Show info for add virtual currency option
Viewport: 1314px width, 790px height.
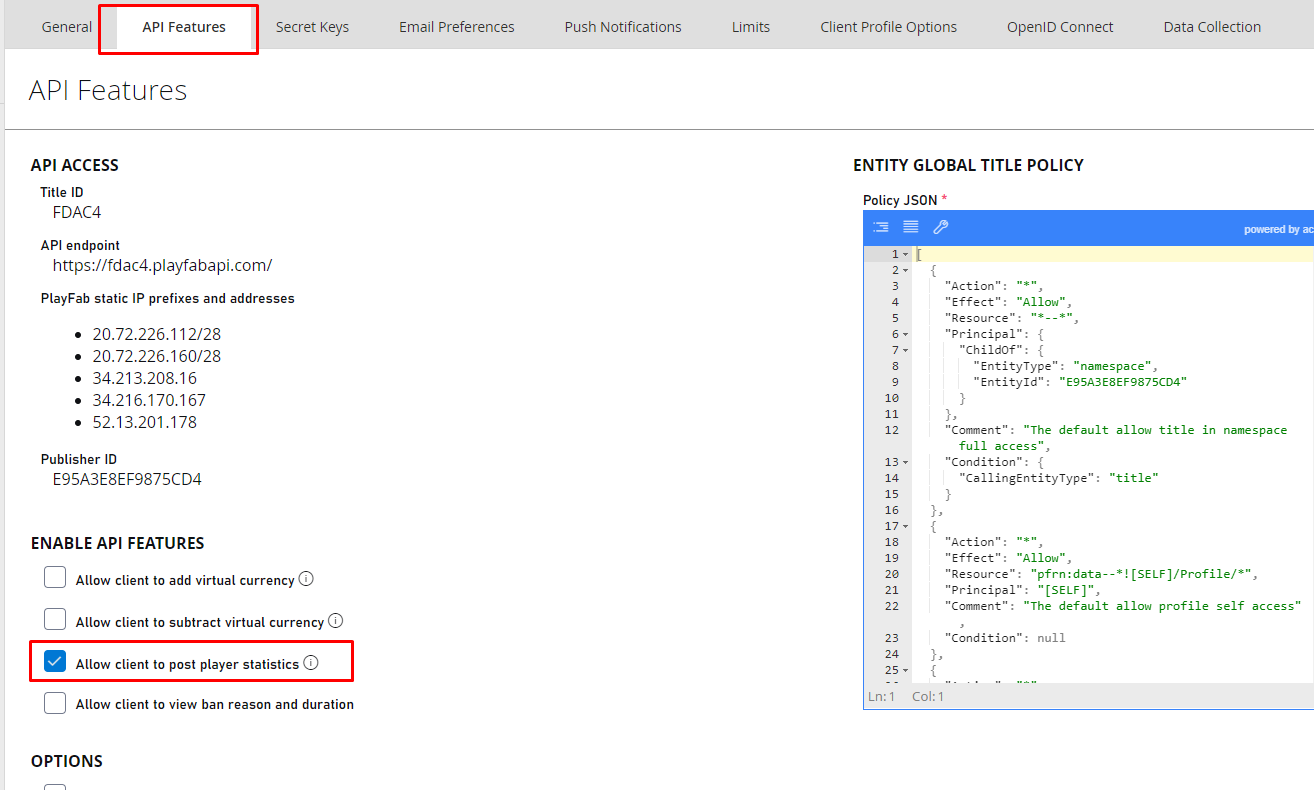(307, 579)
